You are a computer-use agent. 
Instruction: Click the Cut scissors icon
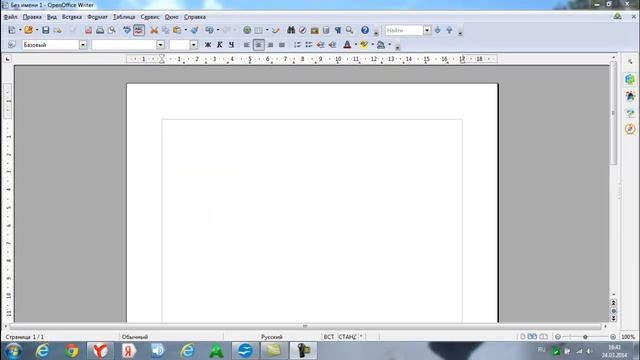coord(154,30)
